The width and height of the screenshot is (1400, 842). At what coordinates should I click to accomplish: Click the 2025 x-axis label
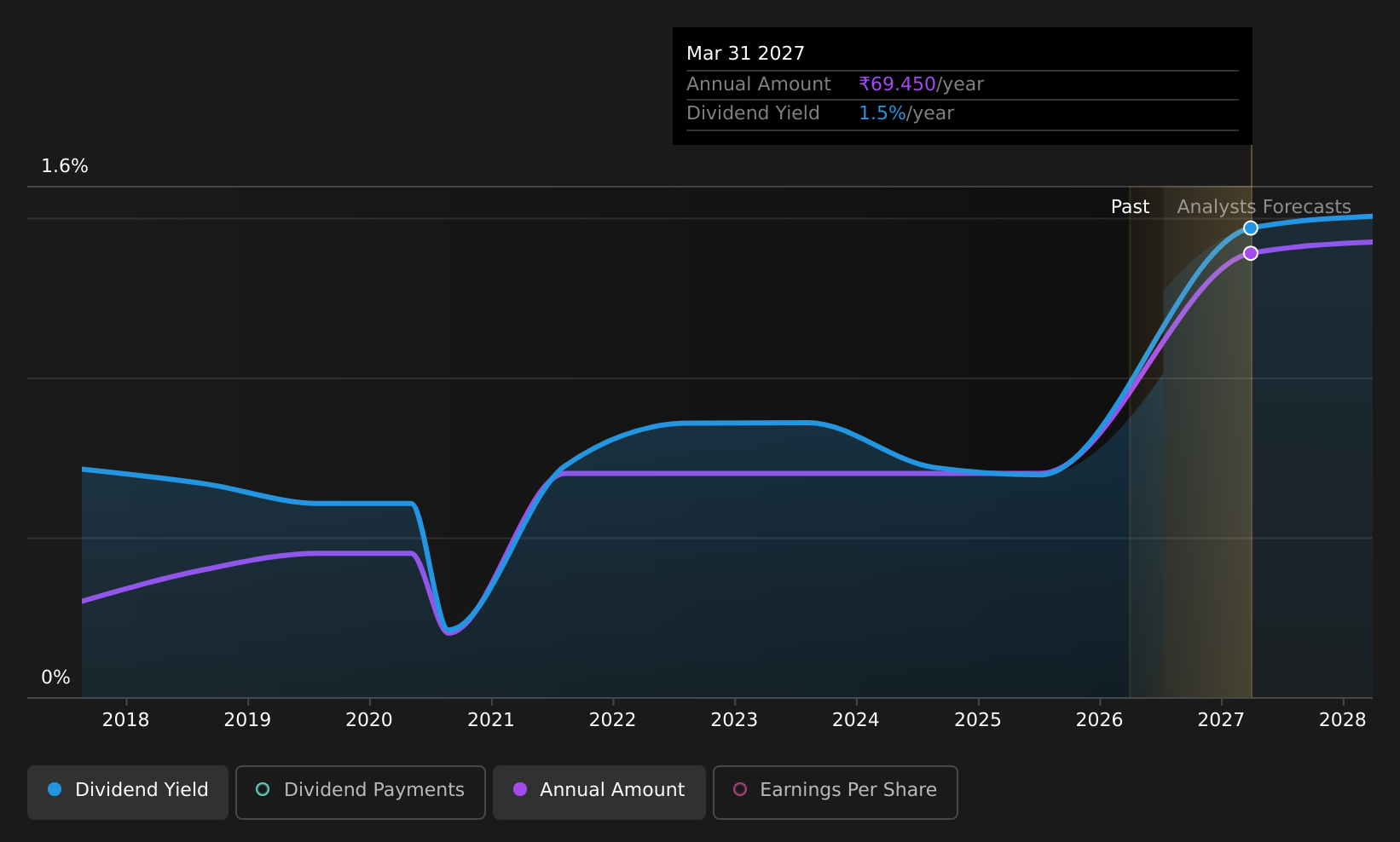click(978, 720)
